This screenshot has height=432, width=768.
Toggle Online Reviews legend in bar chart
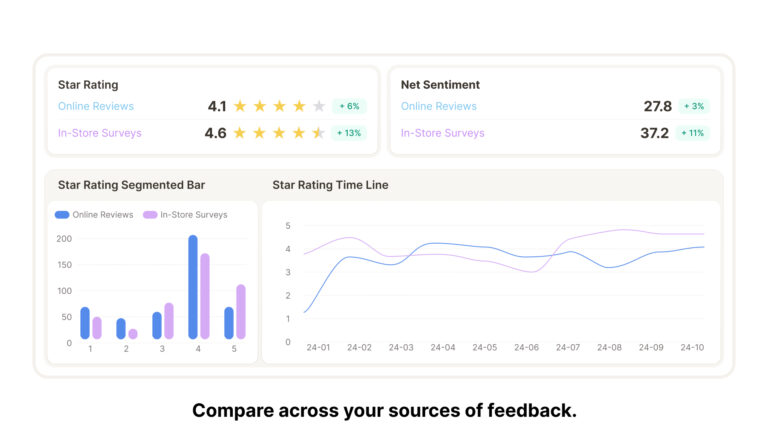pos(94,215)
